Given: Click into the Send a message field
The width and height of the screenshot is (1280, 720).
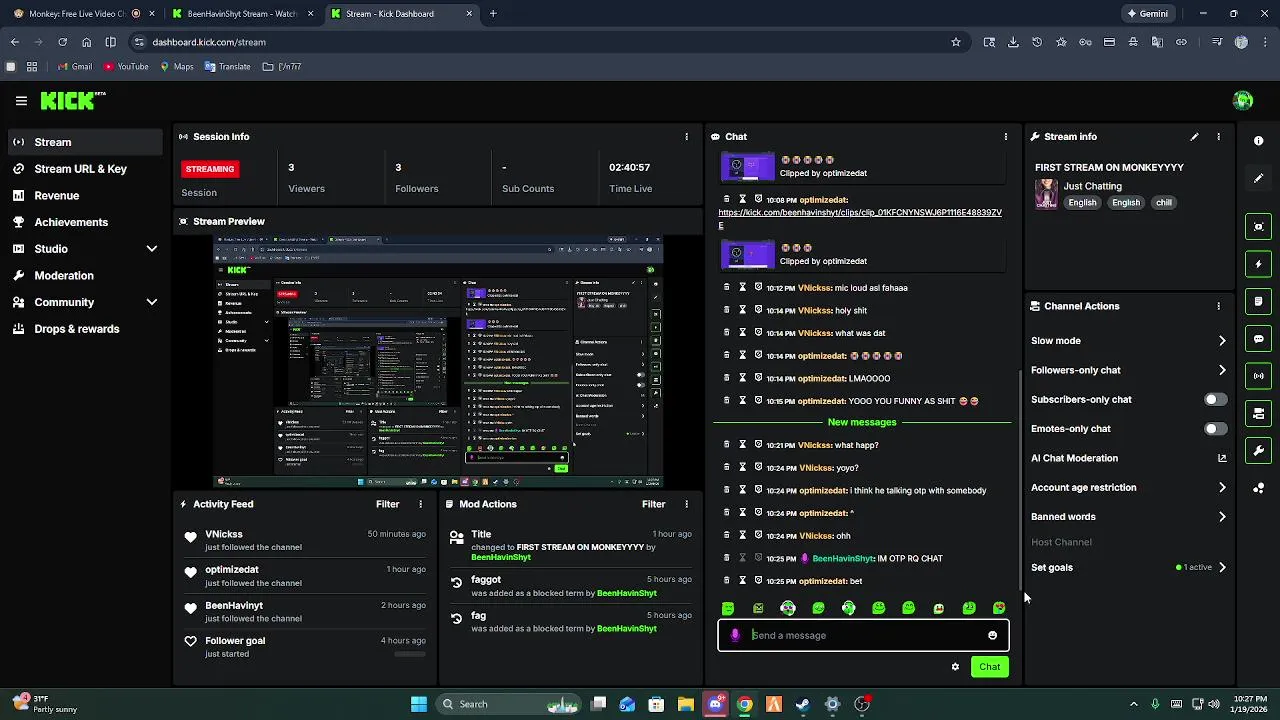Looking at the screenshot, I should click(865, 635).
